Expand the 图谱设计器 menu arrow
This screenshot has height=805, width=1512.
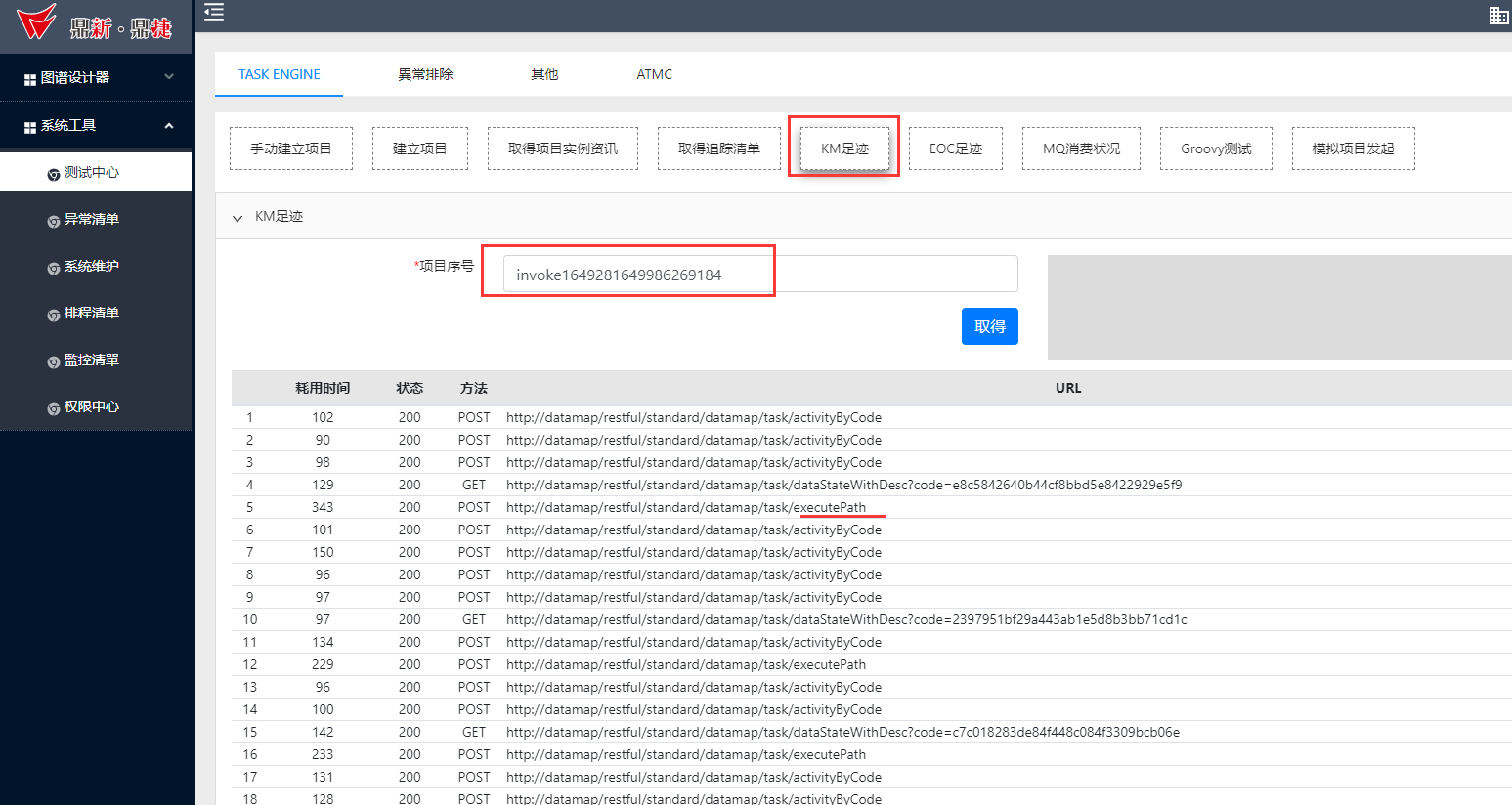click(x=169, y=76)
